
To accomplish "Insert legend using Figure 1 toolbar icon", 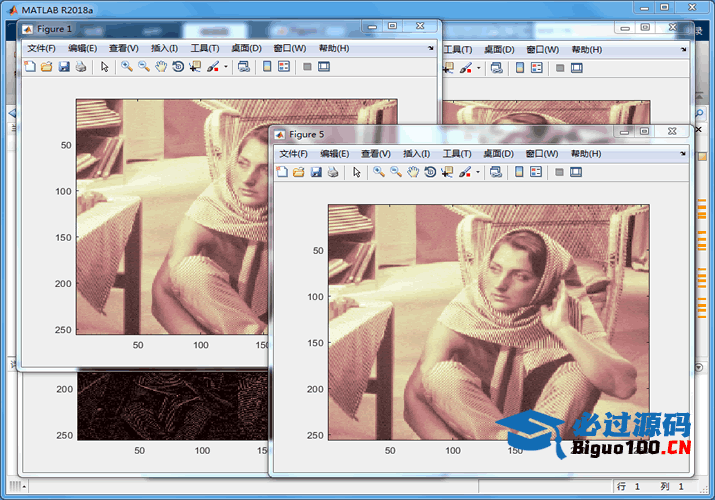I will tap(284, 67).
